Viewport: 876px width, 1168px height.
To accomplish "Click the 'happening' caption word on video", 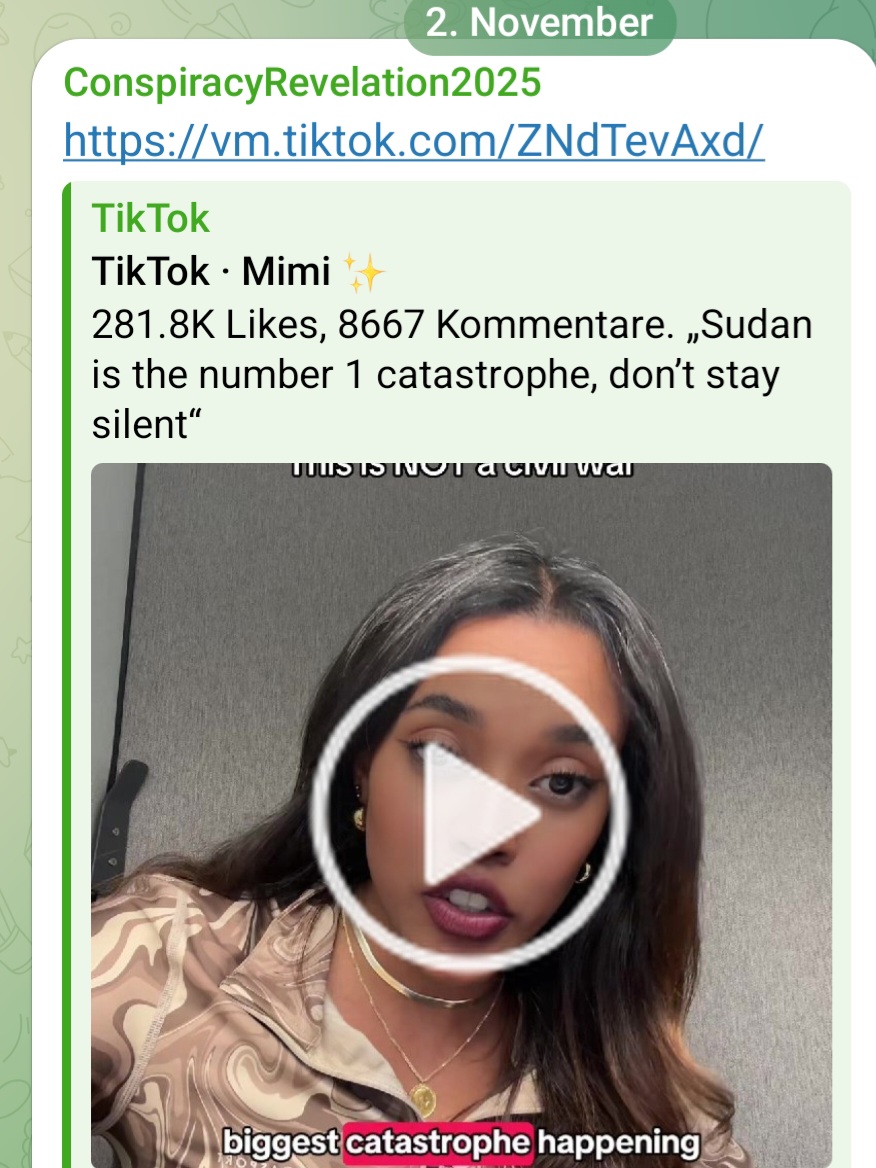I will click(x=618, y=1143).
